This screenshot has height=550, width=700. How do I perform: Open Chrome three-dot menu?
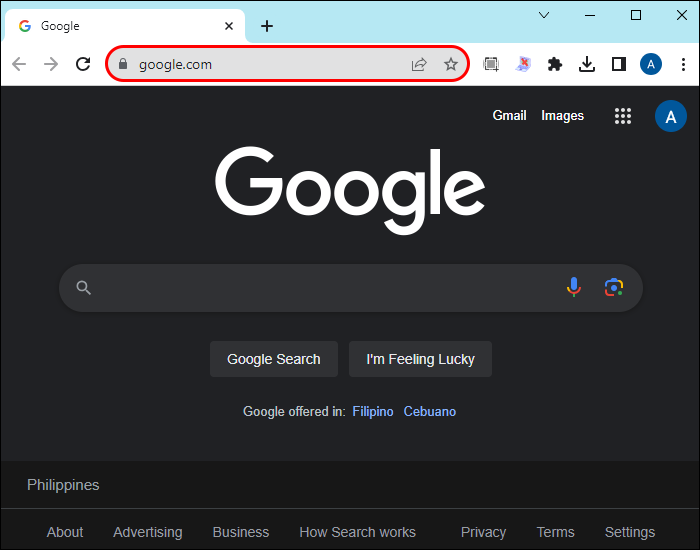coord(683,64)
